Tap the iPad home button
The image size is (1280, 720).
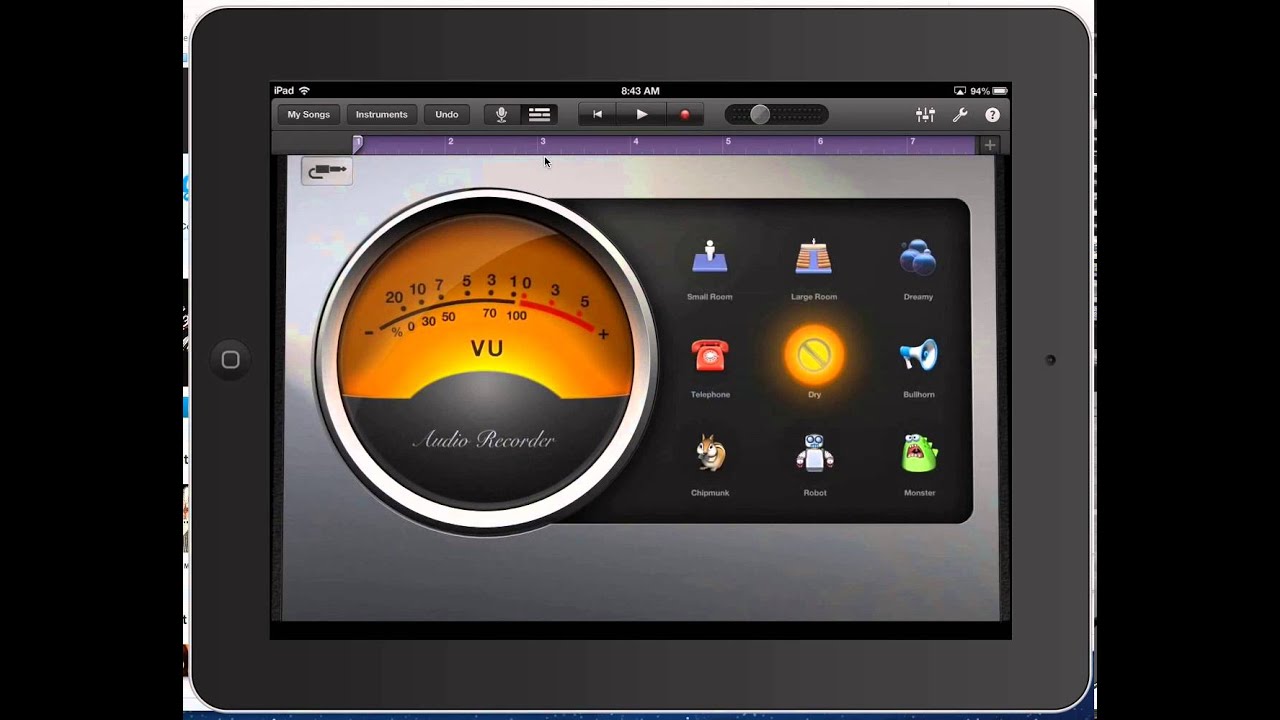230,360
